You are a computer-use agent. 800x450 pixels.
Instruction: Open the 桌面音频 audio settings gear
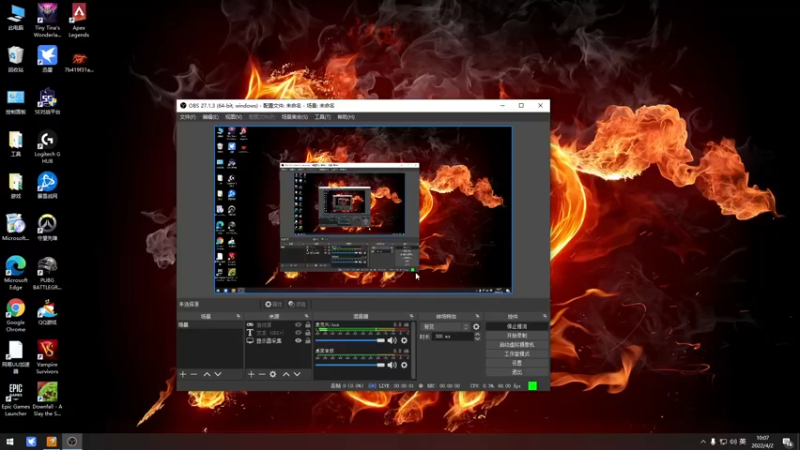click(404, 365)
